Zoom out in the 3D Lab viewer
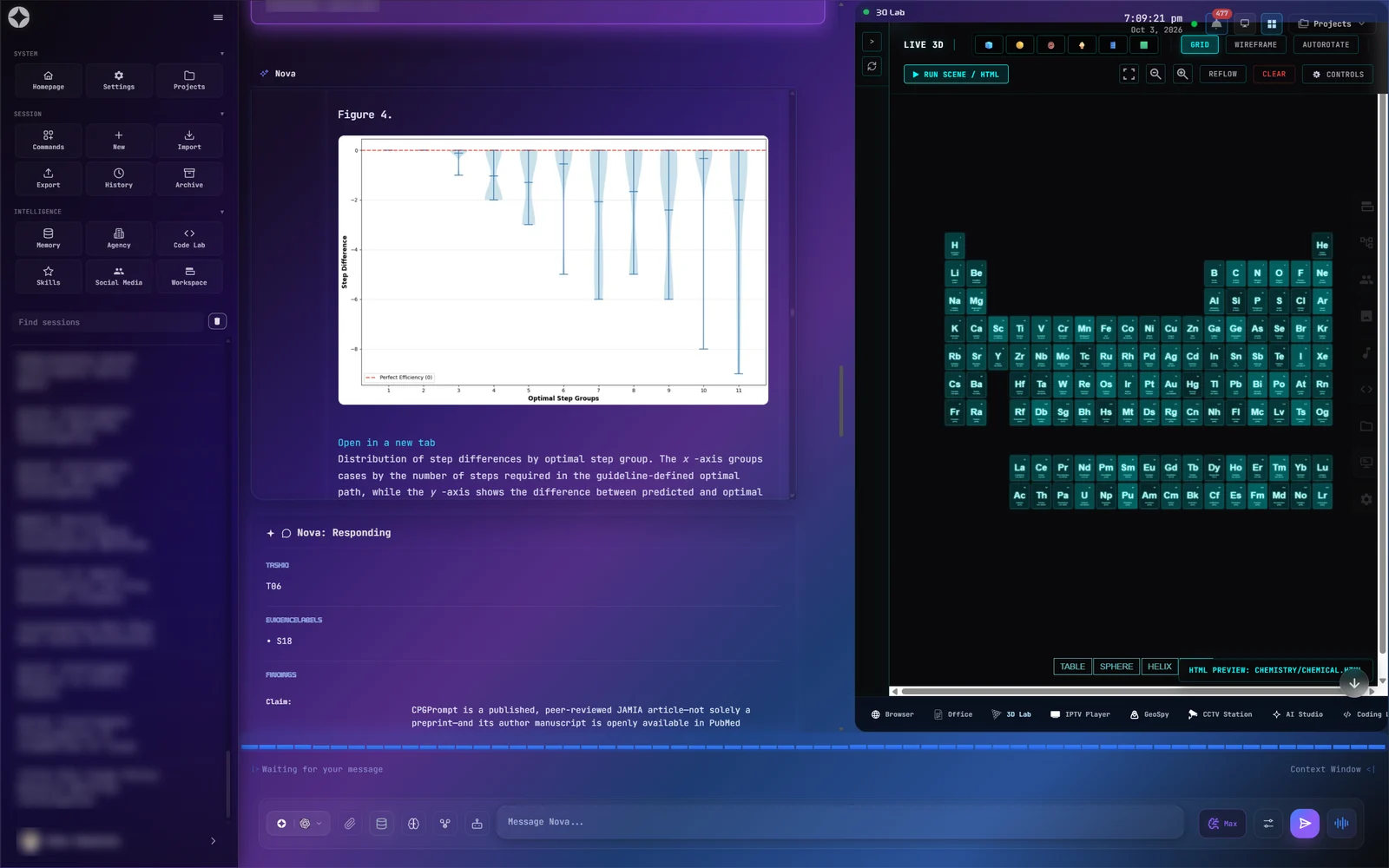This screenshot has width=1389, height=868. pos(1155,74)
